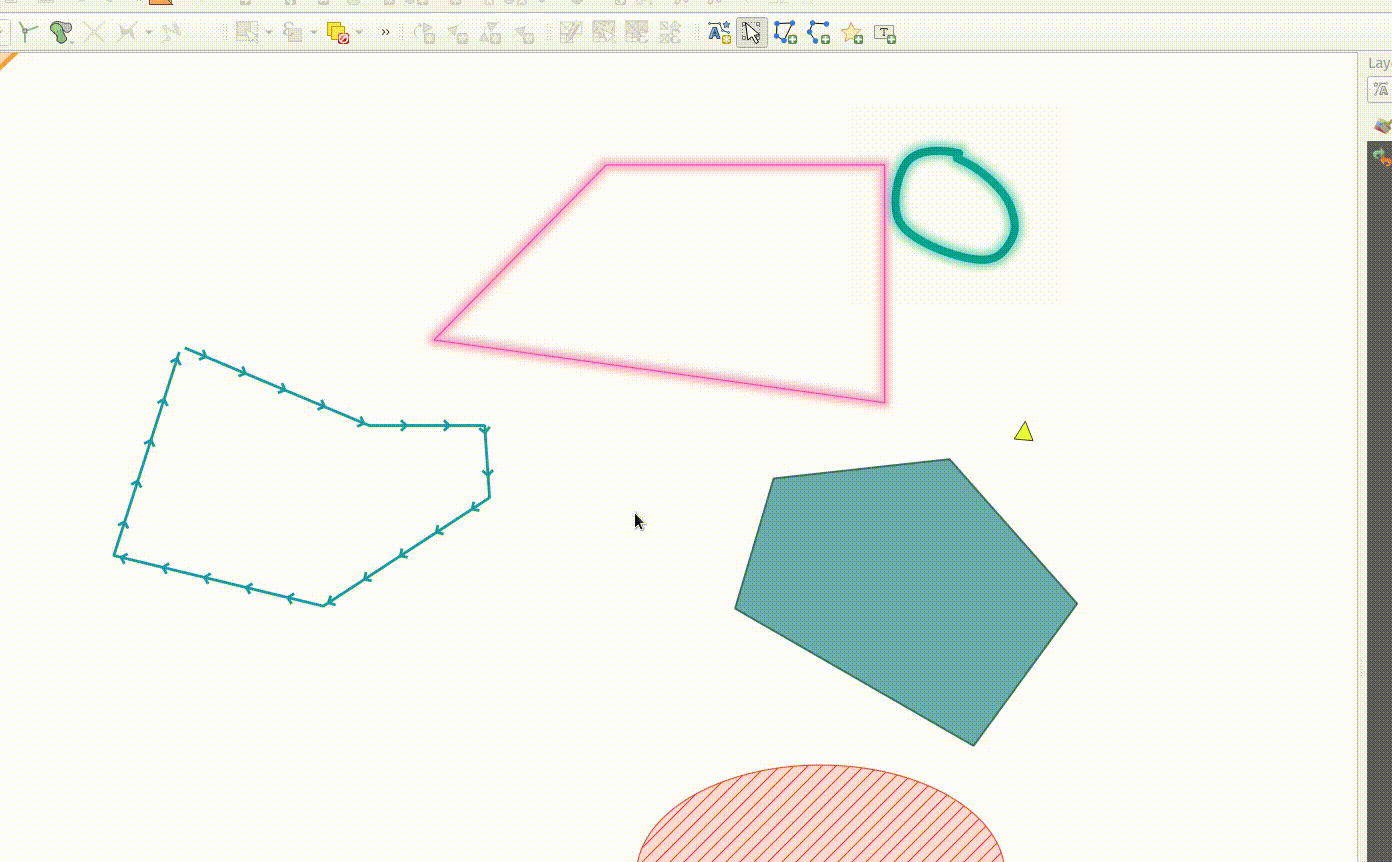Click the paintbrush icon in the right panel
This screenshot has height=862, width=1392.
(x=1382, y=126)
